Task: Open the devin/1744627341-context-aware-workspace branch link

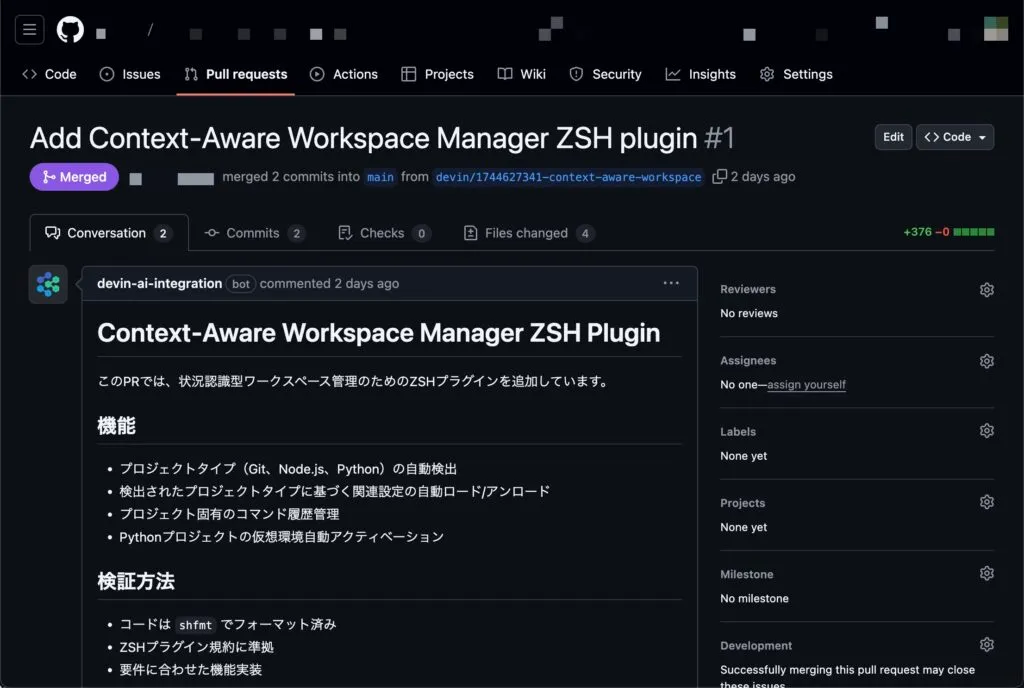Action: pyautogui.click(x=568, y=177)
